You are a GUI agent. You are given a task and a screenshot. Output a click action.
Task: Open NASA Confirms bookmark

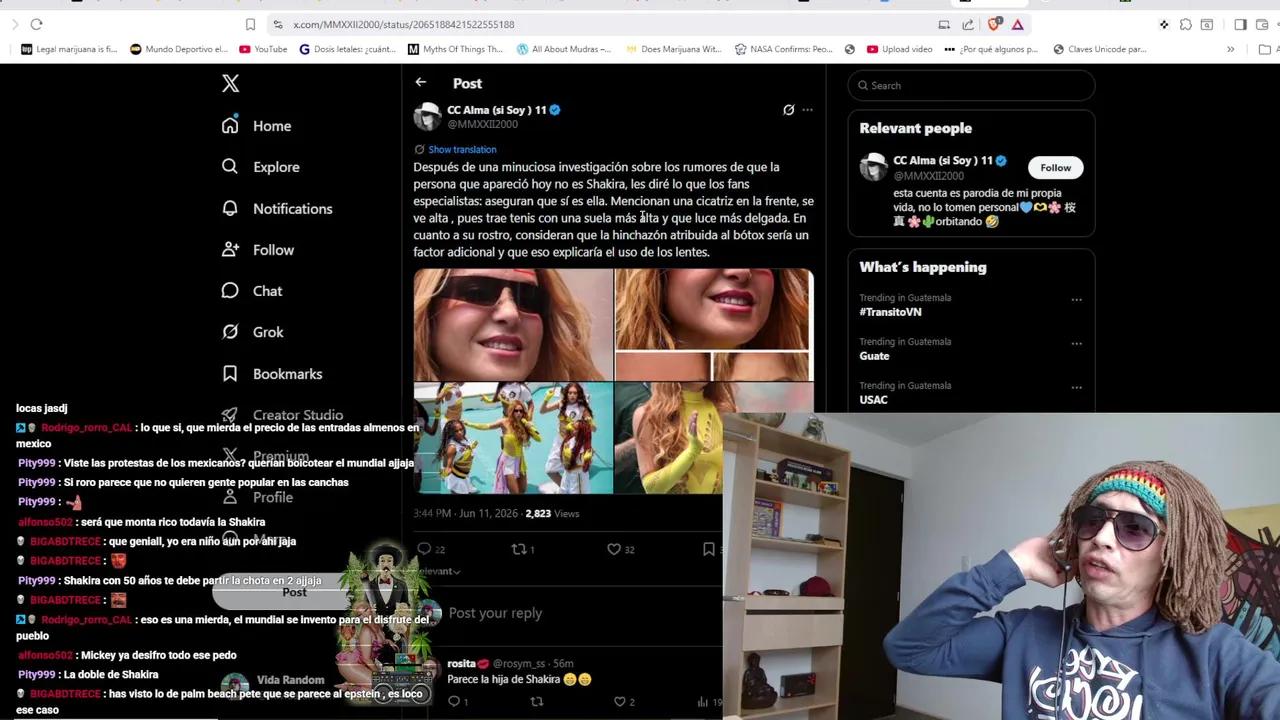point(783,49)
